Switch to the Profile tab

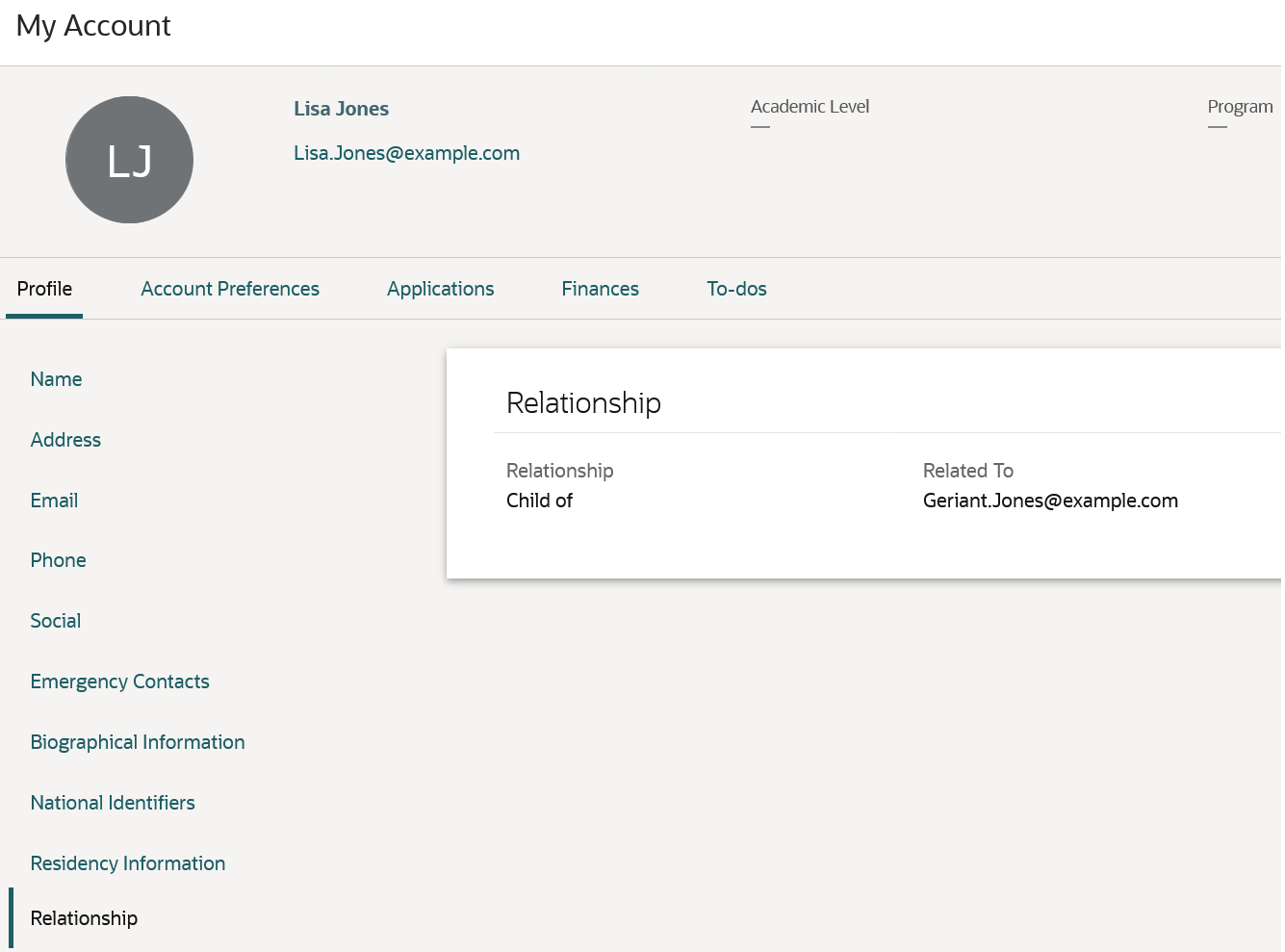(x=44, y=289)
